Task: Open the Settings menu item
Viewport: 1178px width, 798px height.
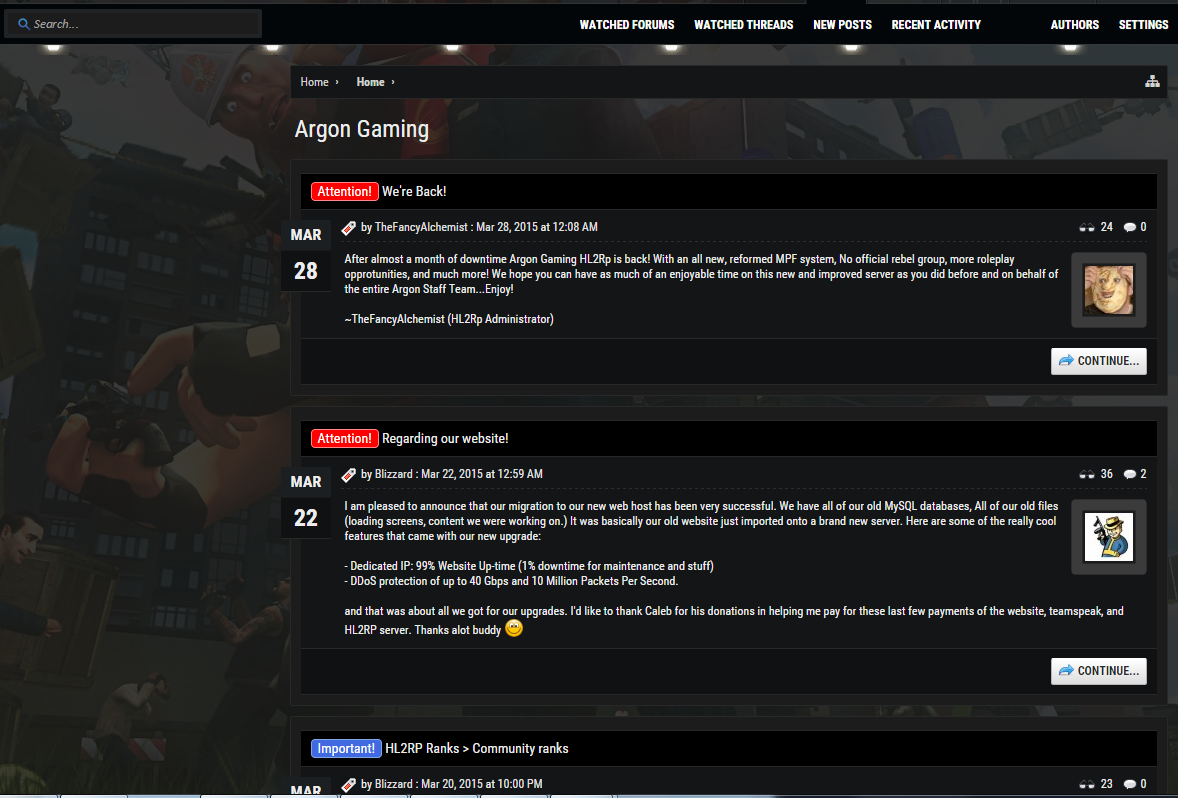Action: 1143,25
